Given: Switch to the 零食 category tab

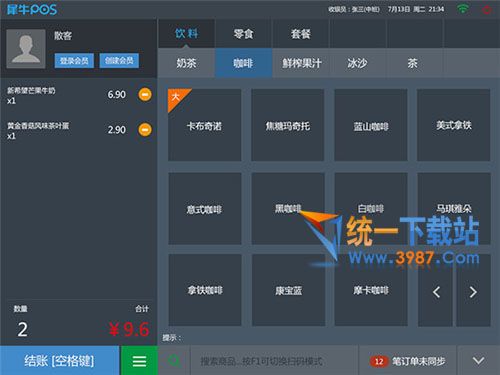Looking at the screenshot, I should pos(244,34).
